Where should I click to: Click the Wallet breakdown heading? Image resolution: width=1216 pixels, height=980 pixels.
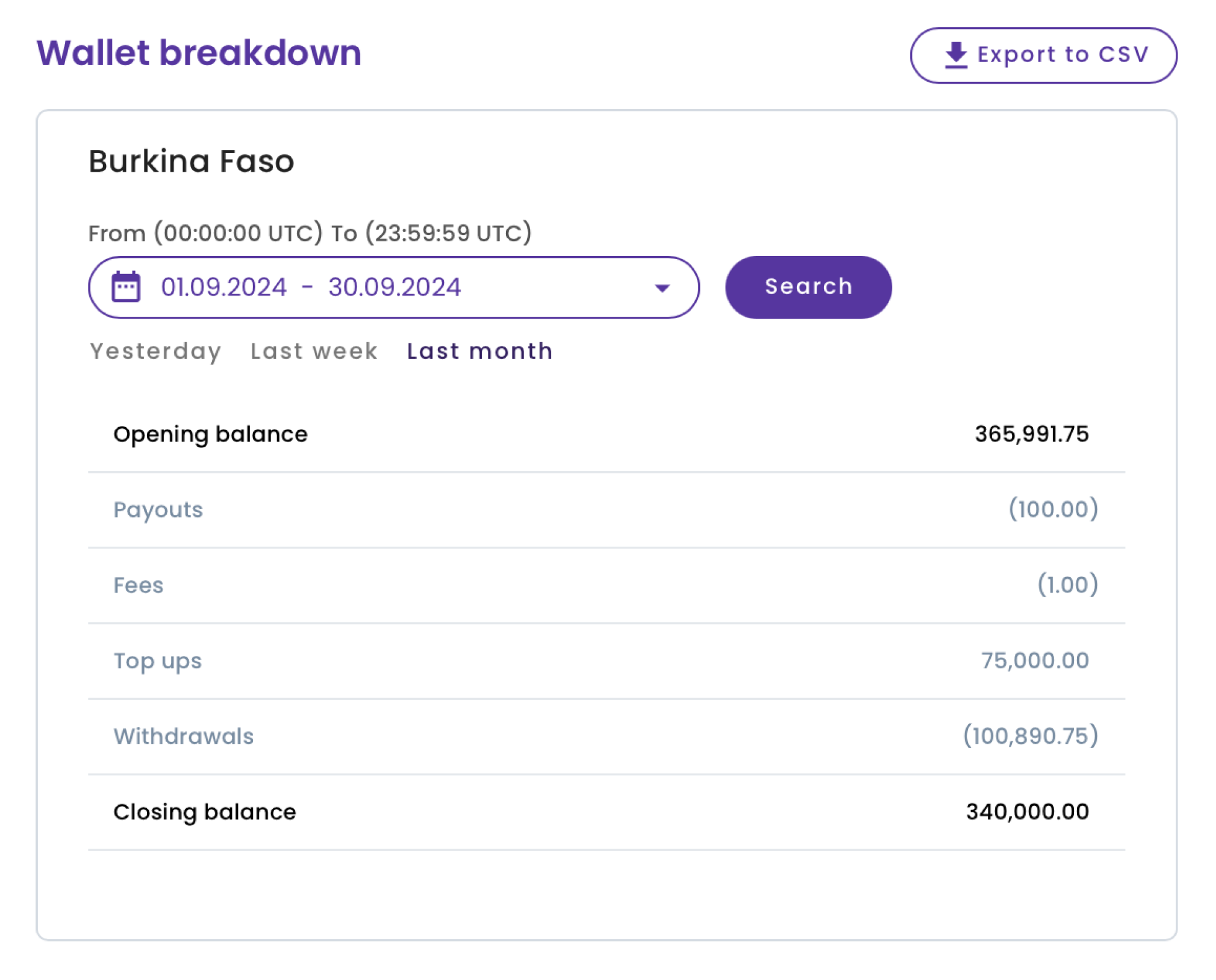(199, 53)
